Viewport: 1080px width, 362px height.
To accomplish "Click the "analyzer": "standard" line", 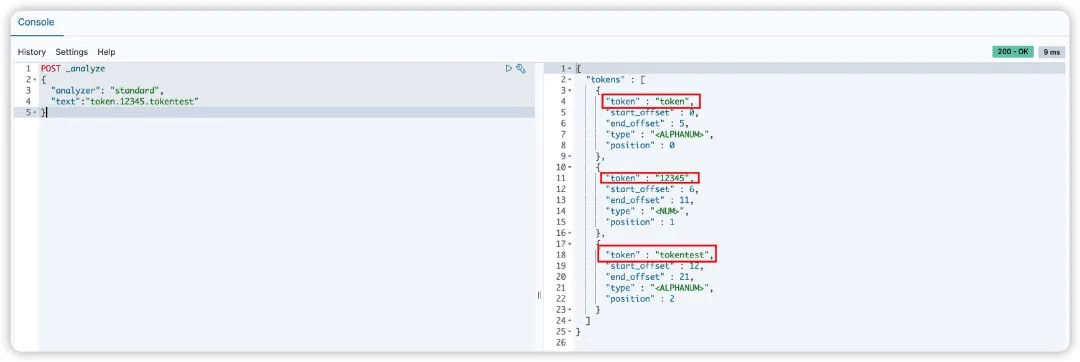I will pos(107,90).
